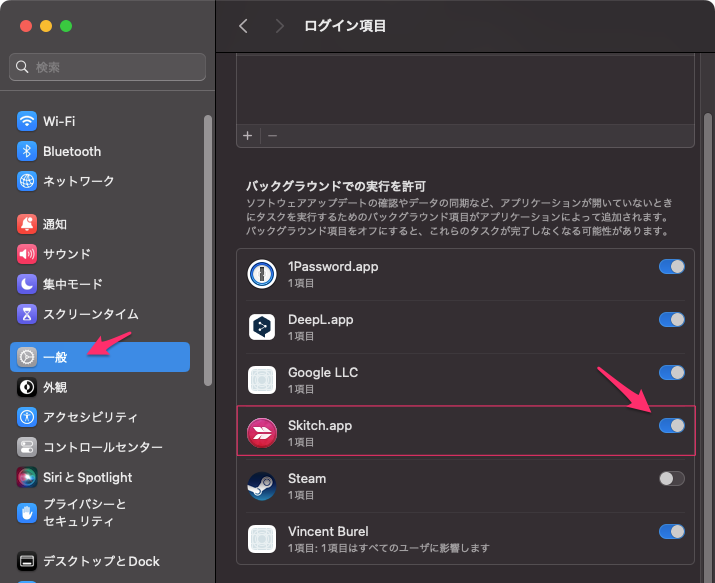Image resolution: width=715 pixels, height=583 pixels.
Task: Click the Wi-Fi icon in sidebar
Action: [x=27, y=121]
